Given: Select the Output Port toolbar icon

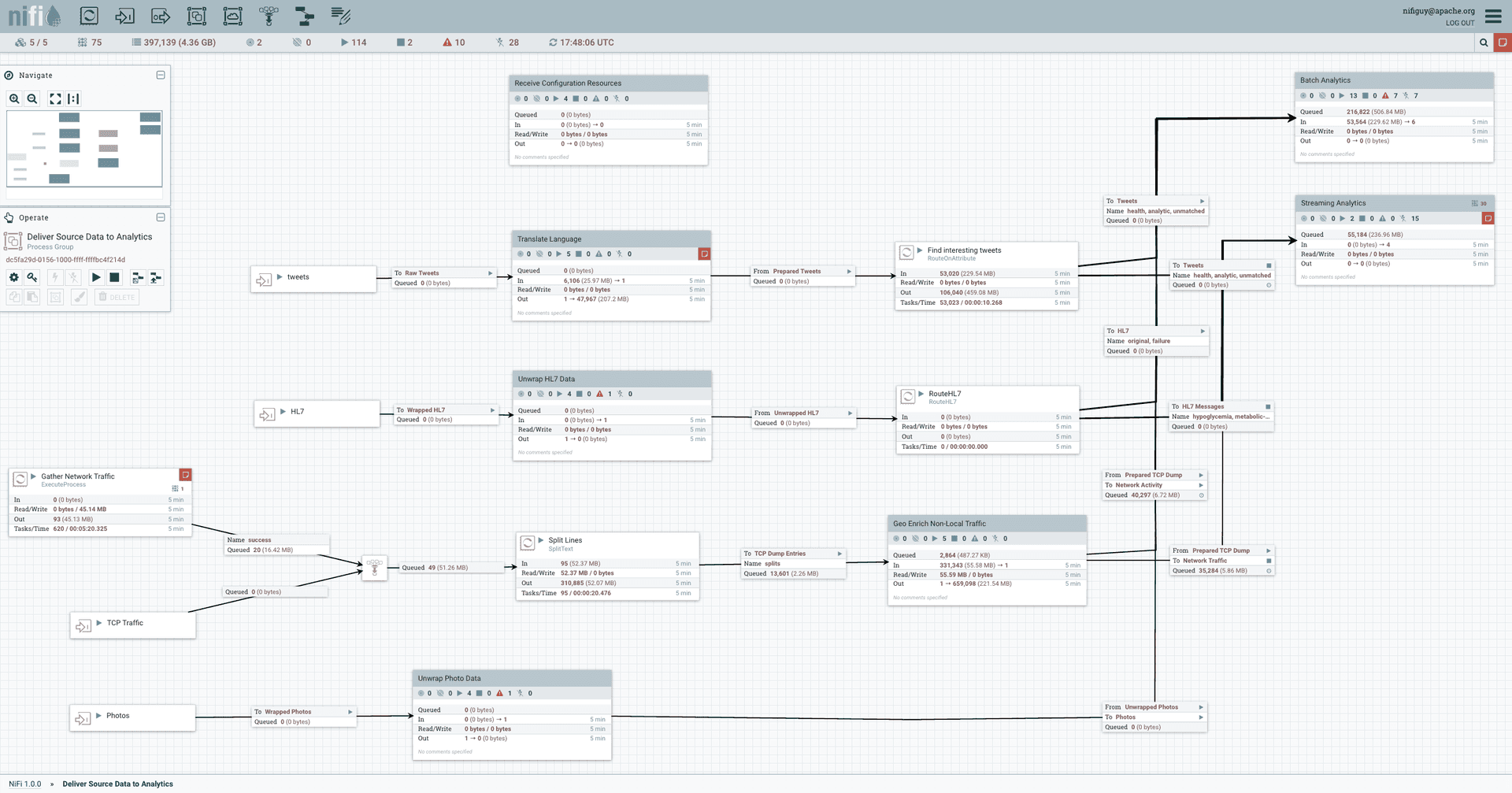Looking at the screenshot, I should coord(160,16).
